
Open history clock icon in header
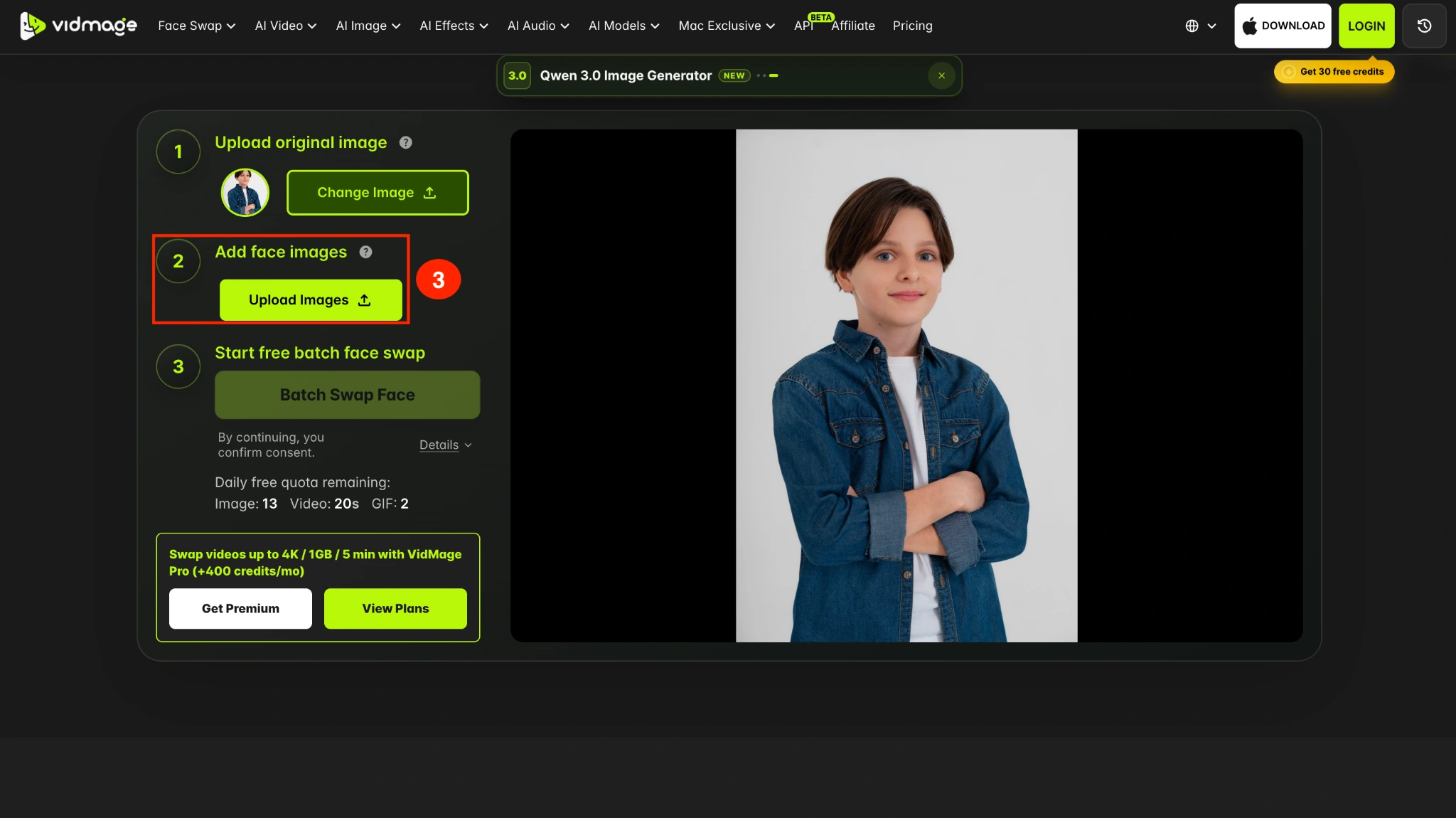(x=1424, y=26)
